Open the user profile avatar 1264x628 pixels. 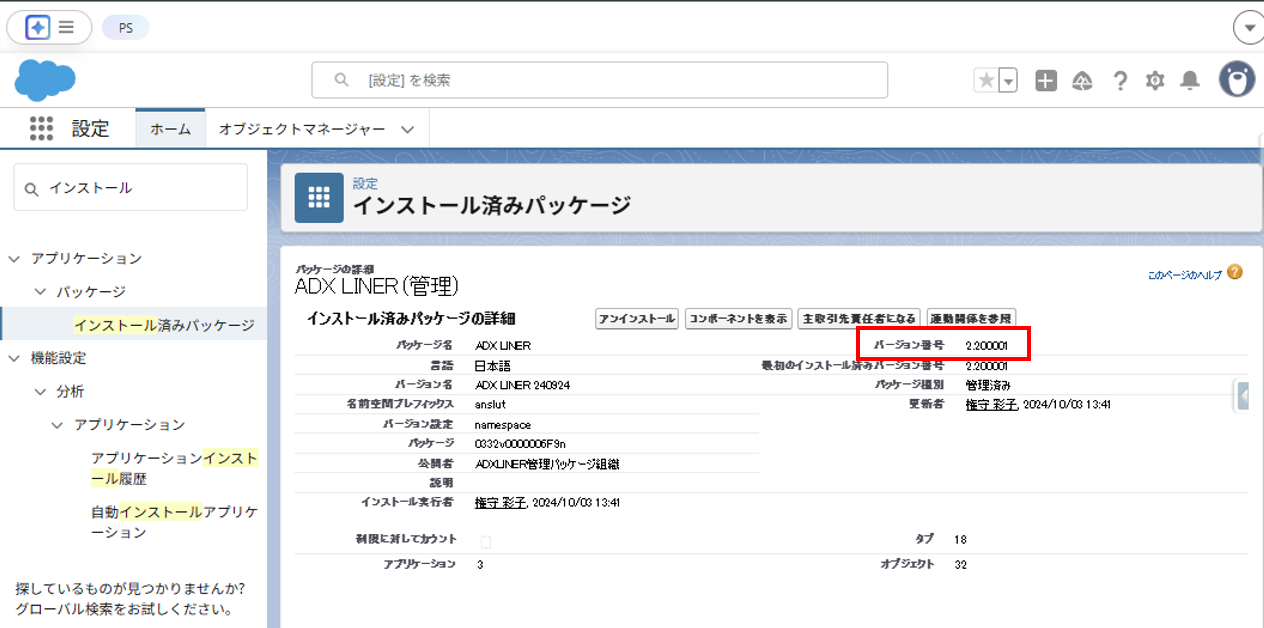(x=1237, y=80)
